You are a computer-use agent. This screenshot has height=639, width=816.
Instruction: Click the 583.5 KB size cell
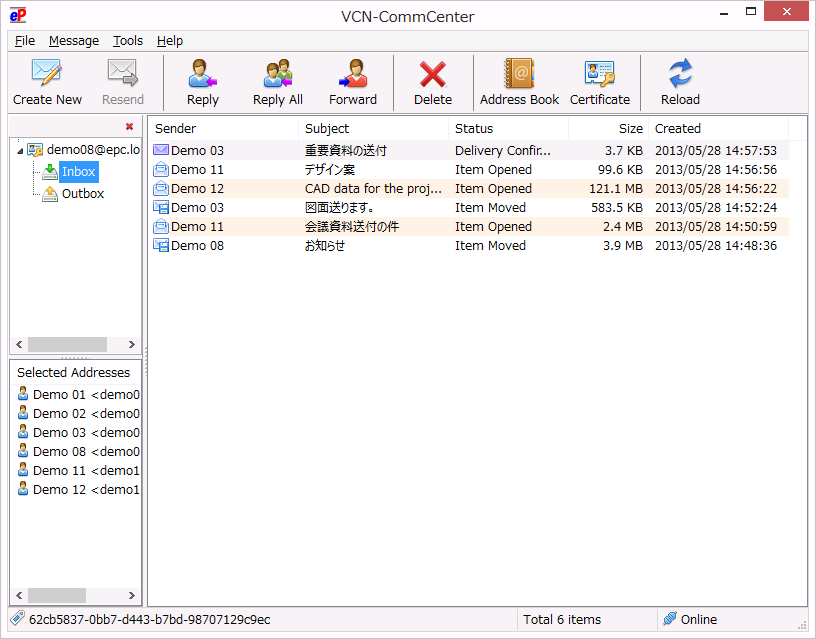[x=617, y=208]
